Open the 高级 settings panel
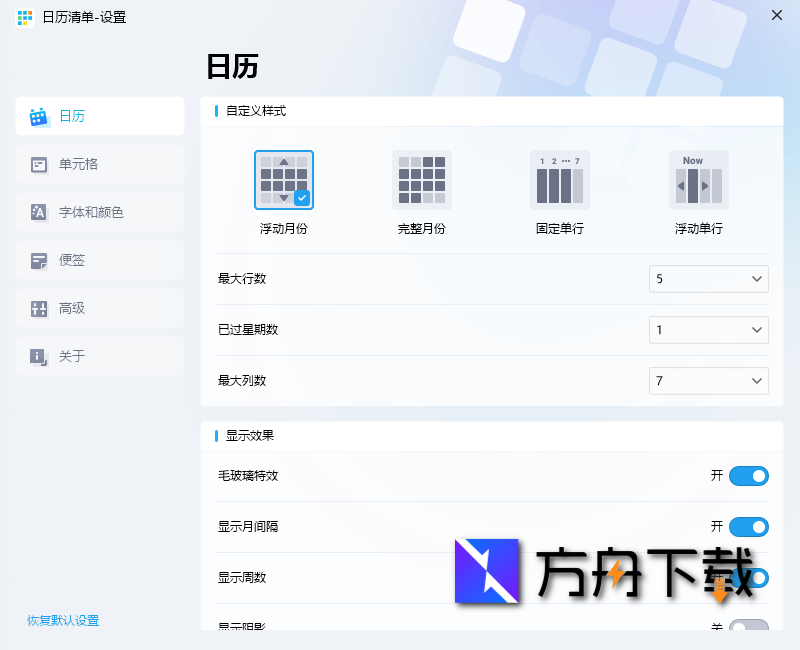800x650 pixels. tap(99, 308)
